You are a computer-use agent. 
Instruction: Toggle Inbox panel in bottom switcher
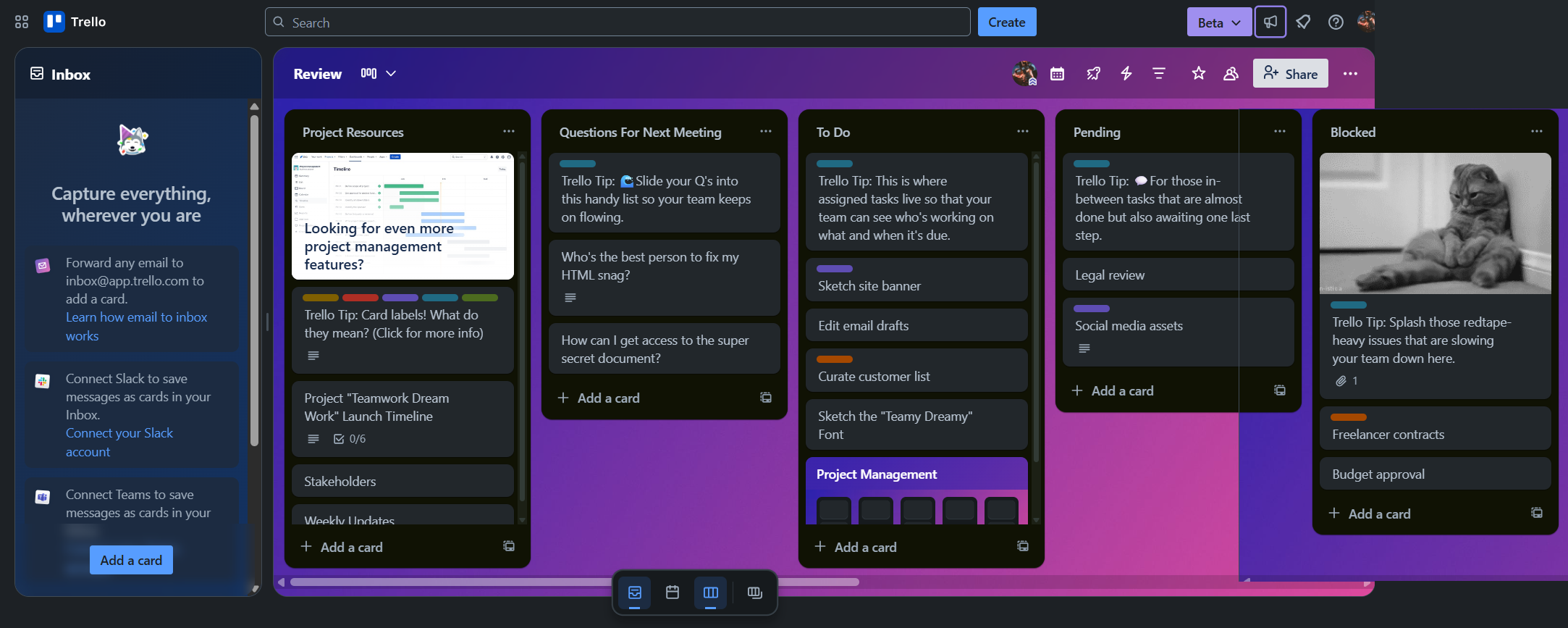(x=635, y=593)
